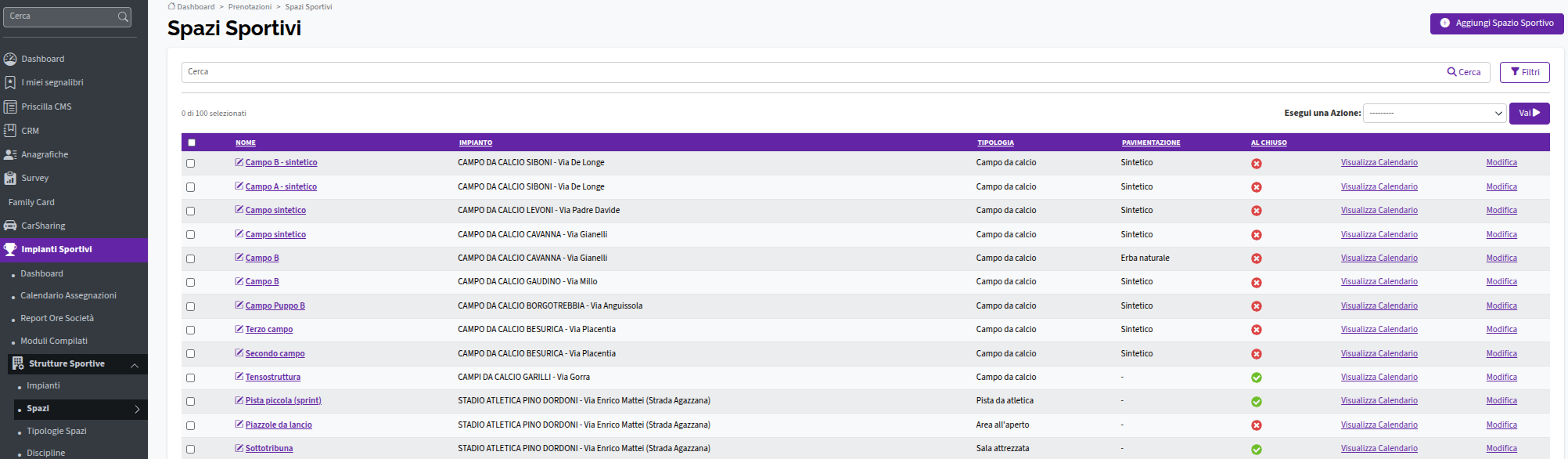Sort table by Nome column header
The image size is (1568, 459).
coord(246,143)
